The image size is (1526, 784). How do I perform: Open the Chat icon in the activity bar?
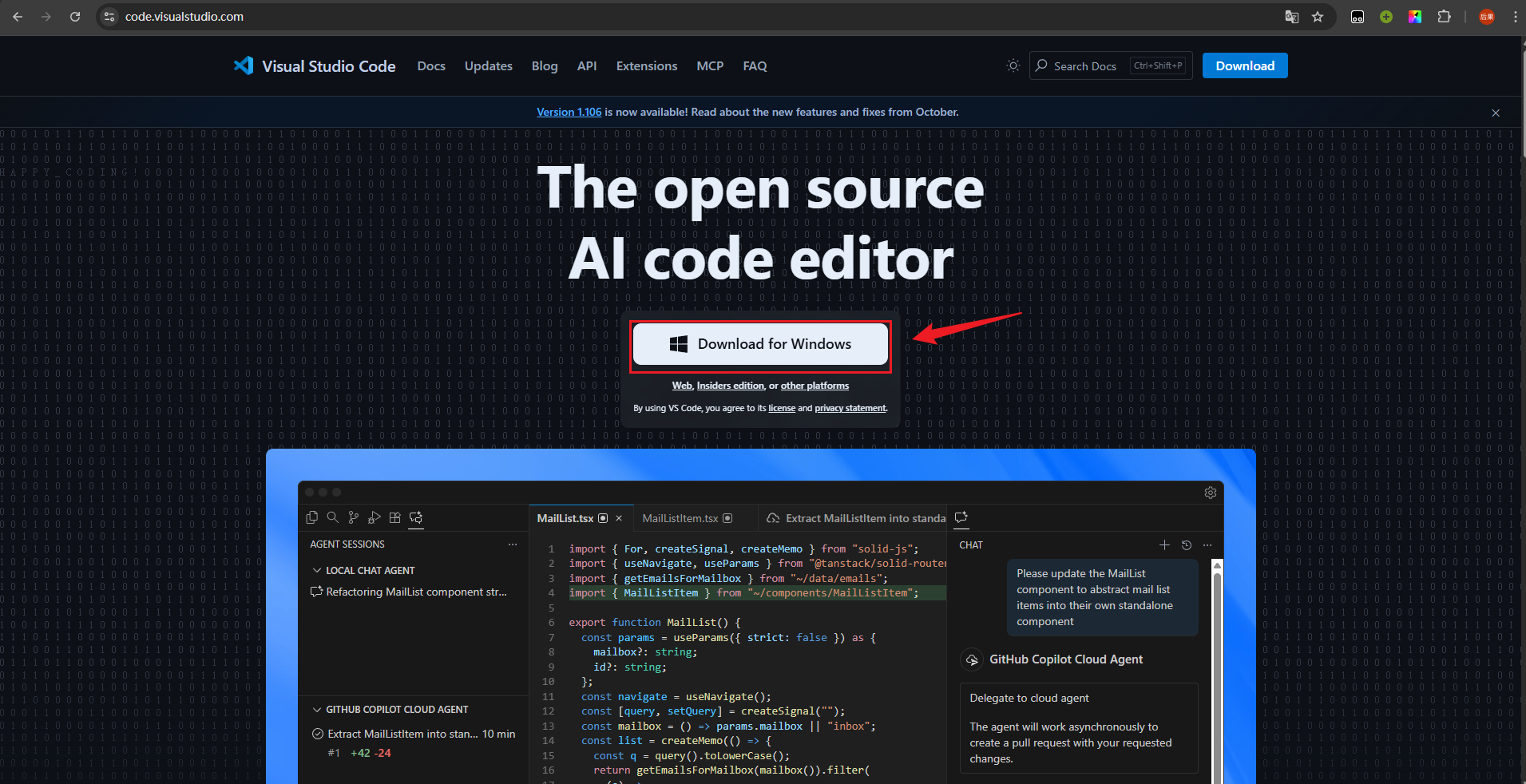pos(415,517)
